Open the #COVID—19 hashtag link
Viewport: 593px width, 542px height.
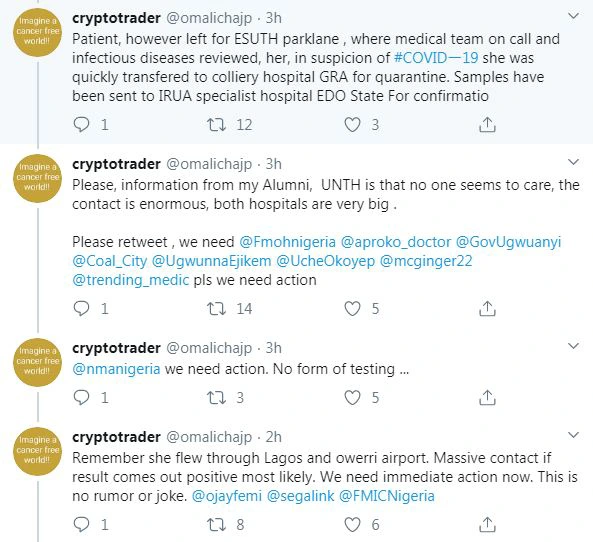point(436,58)
